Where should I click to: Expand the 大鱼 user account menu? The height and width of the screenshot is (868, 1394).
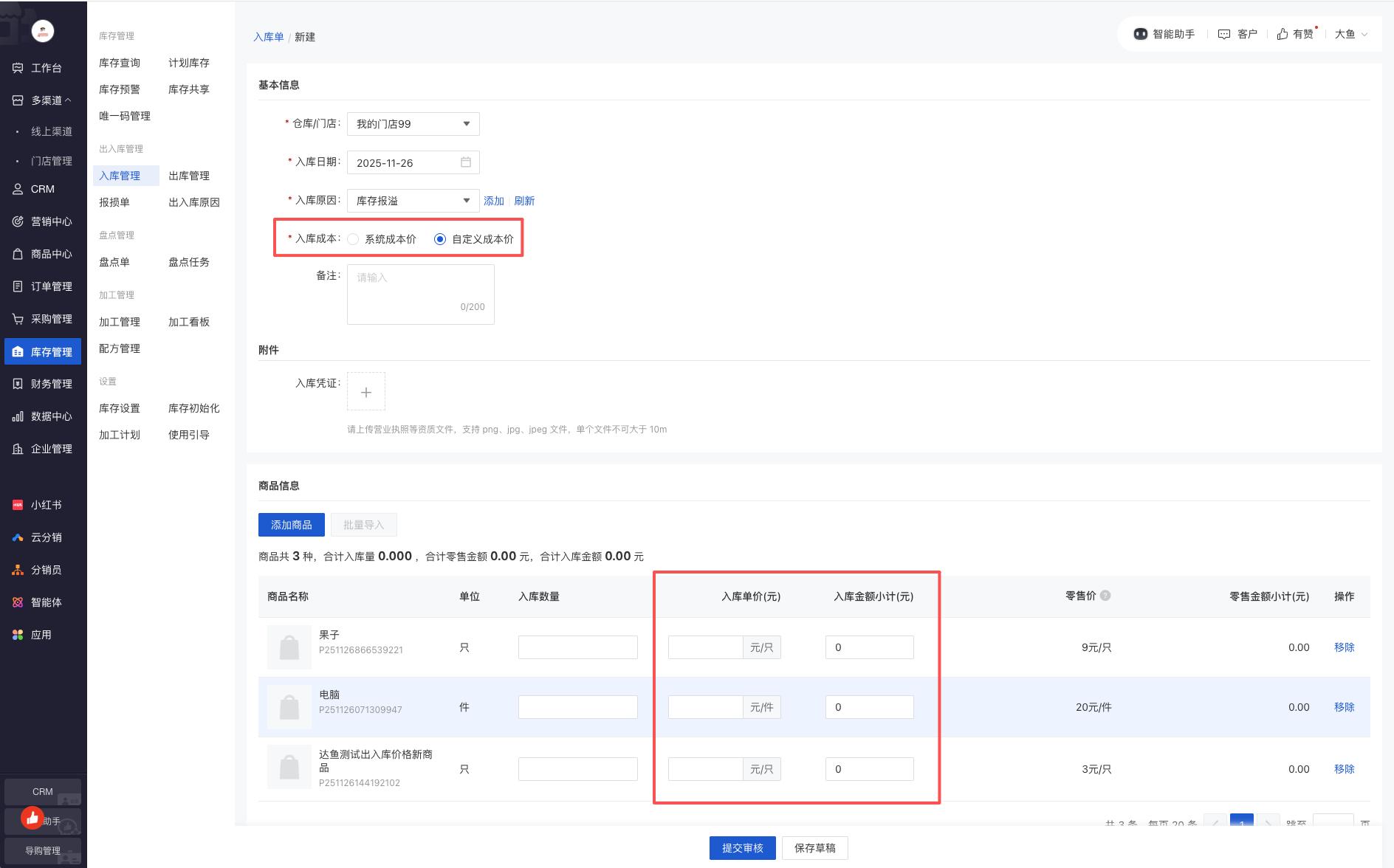[x=1350, y=34]
